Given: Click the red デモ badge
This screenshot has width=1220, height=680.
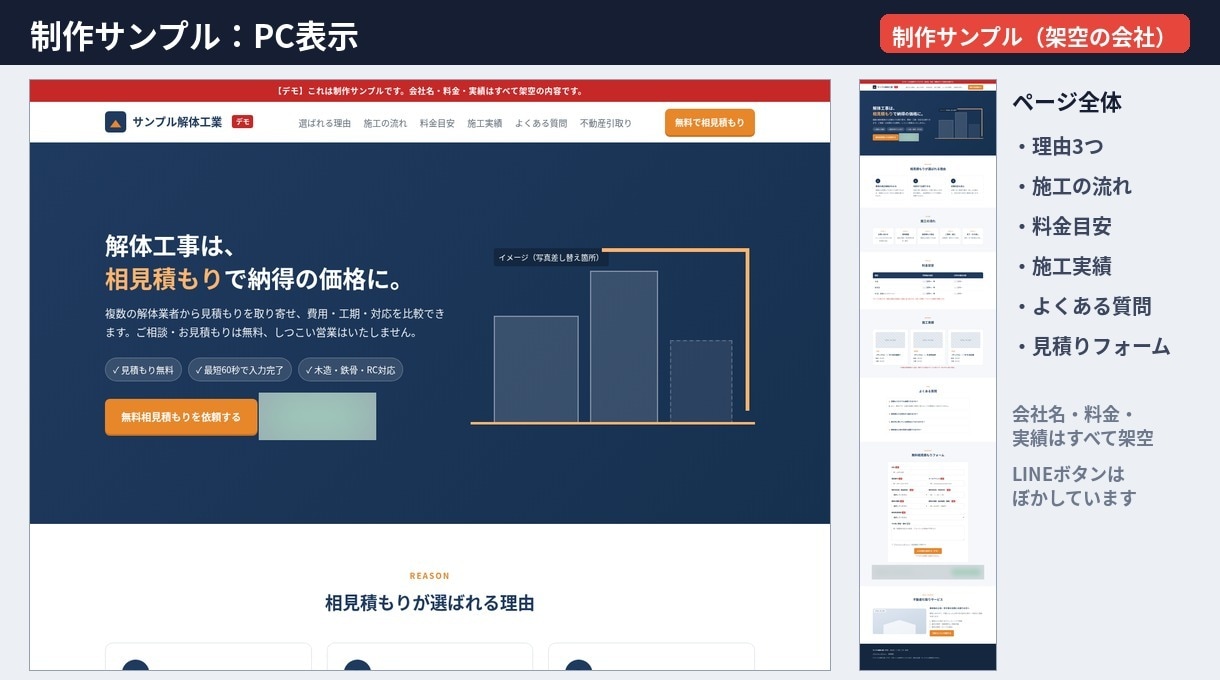Looking at the screenshot, I should point(242,122).
